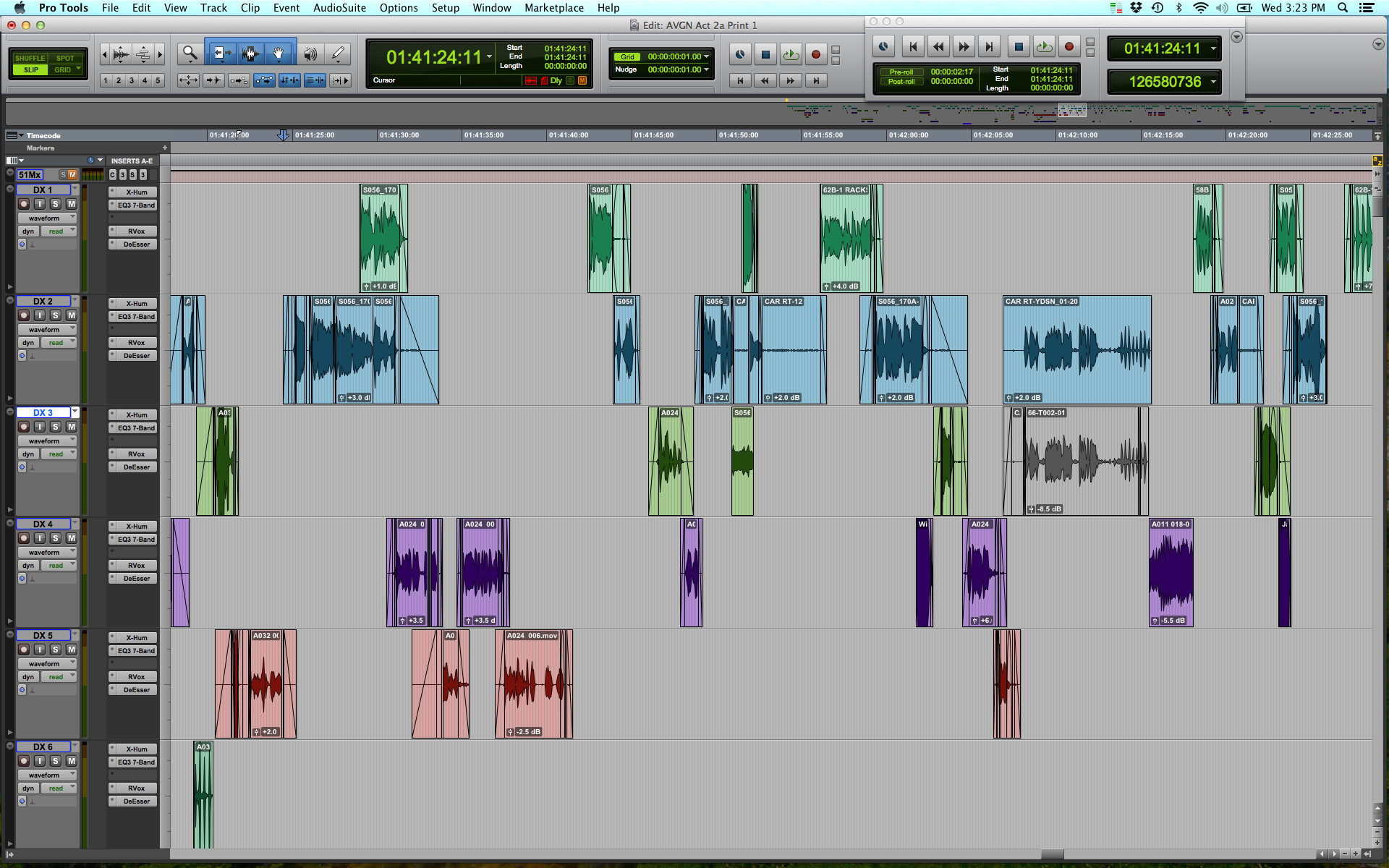Open the read automation dropdown on DX 2
This screenshot has width=1389, height=868.
tap(59, 342)
